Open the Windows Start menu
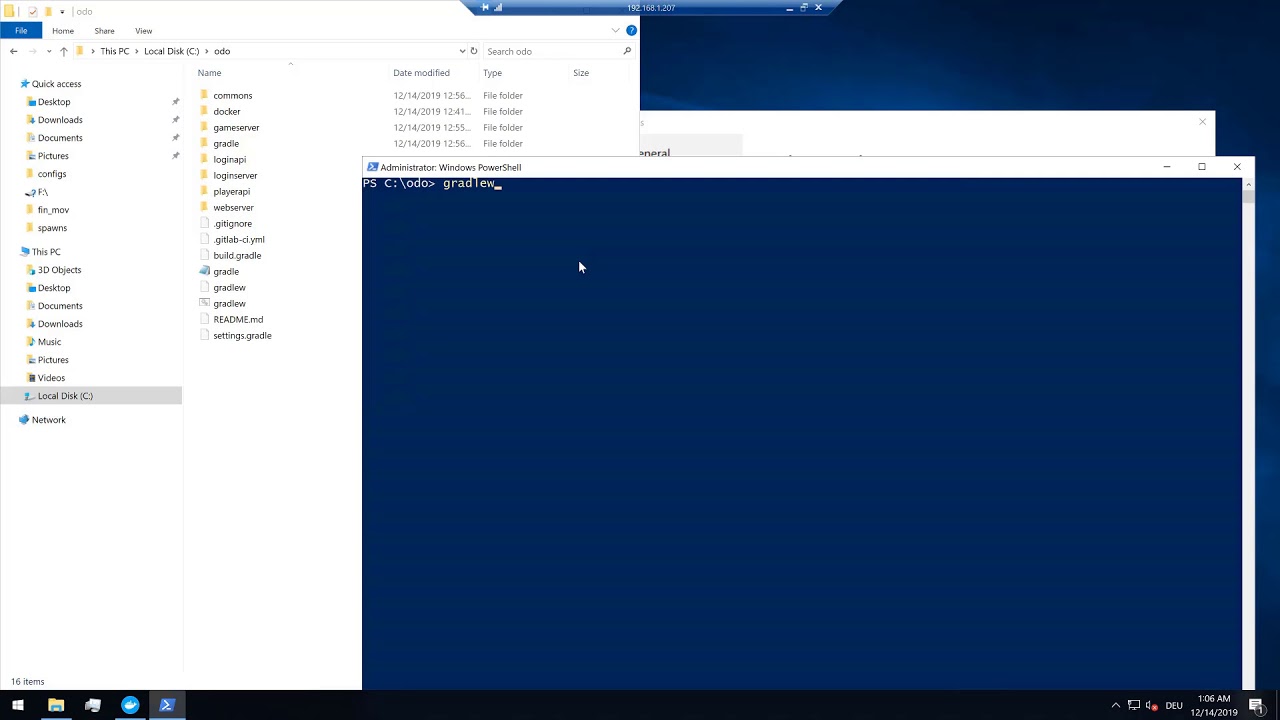 click(18, 705)
